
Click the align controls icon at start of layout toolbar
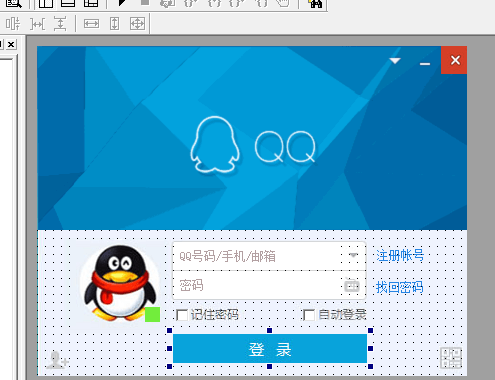(x=13, y=24)
